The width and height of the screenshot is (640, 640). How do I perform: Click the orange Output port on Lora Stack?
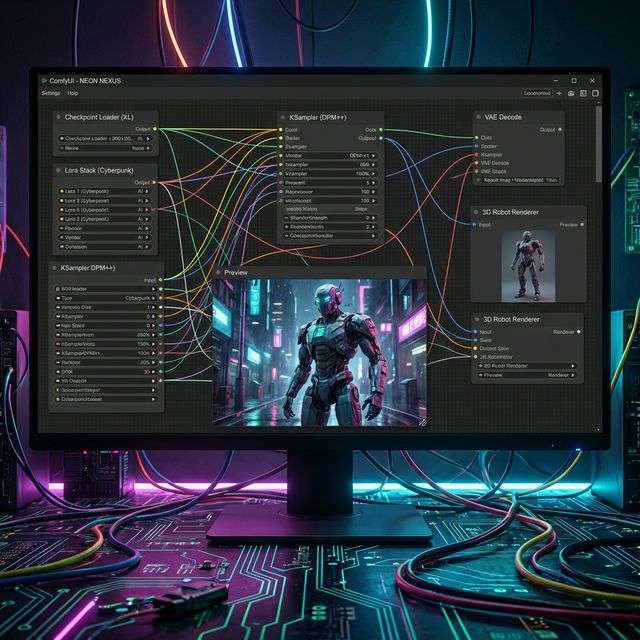[154, 182]
